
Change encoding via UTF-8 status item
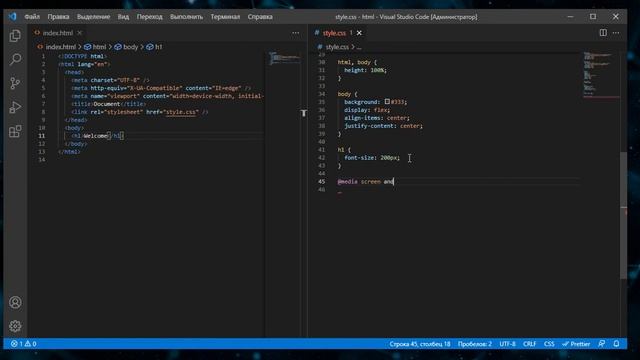(507, 344)
